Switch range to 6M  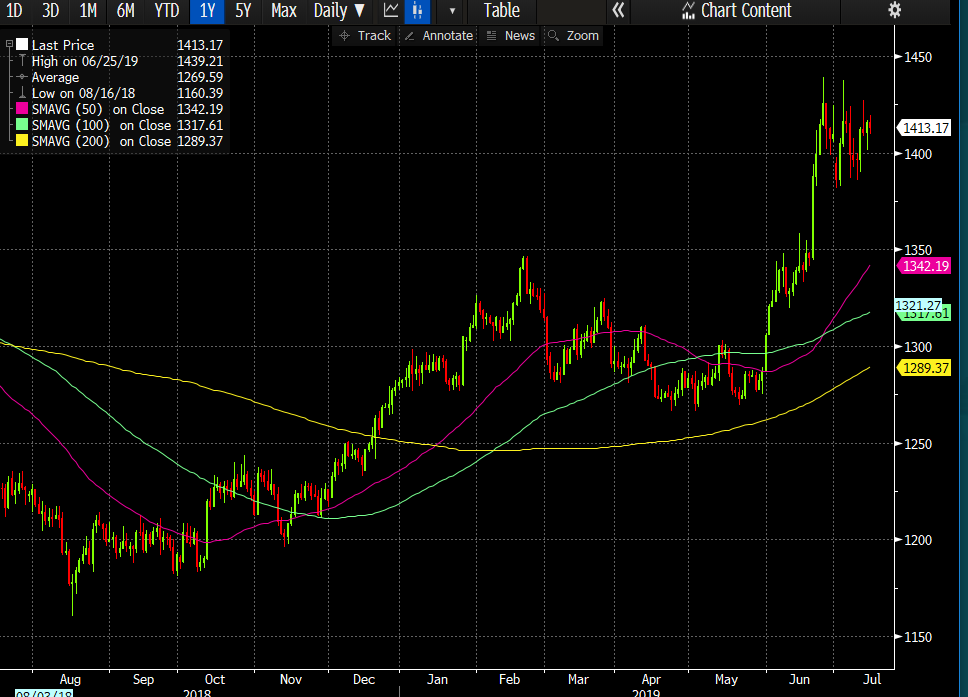[125, 11]
